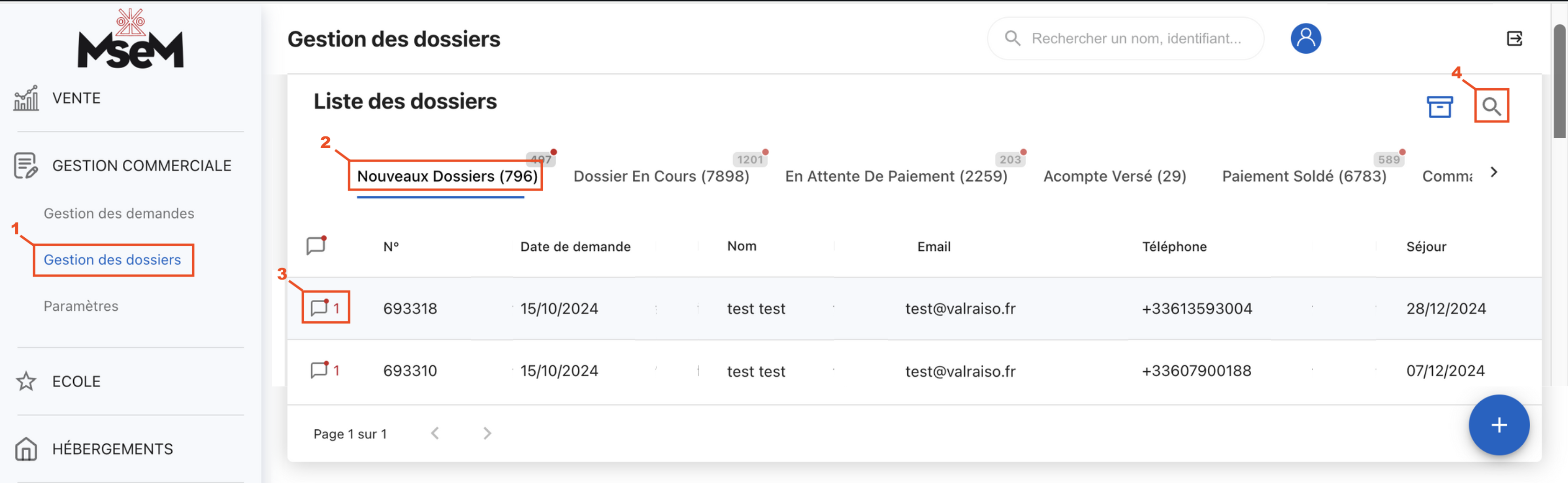
Task: Click the magnifier icon in Liste des dossiers
Action: [x=1491, y=107]
